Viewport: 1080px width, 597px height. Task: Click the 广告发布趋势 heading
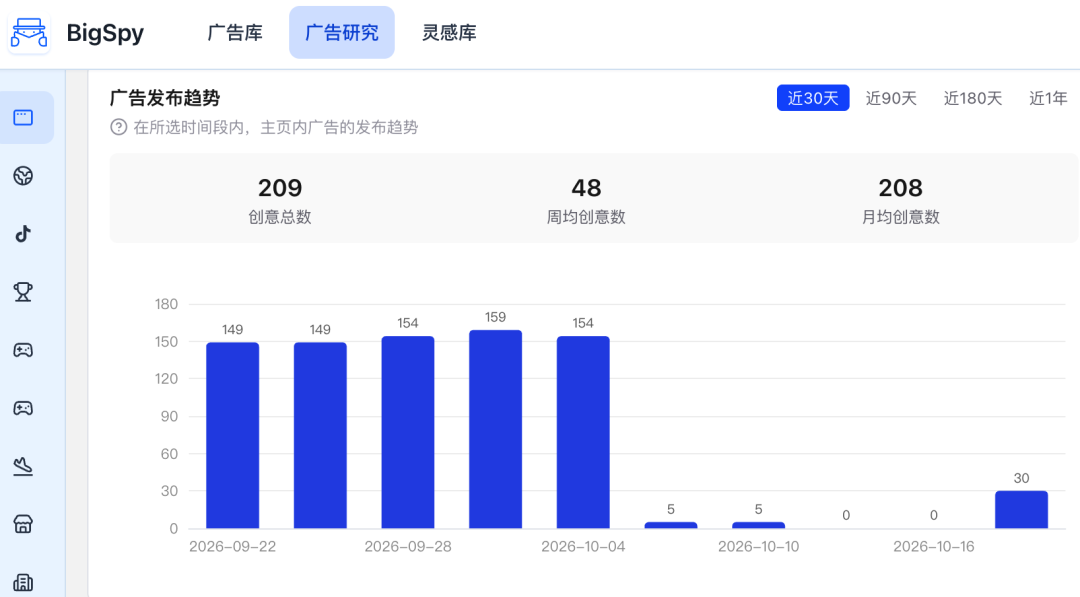[x=165, y=98]
